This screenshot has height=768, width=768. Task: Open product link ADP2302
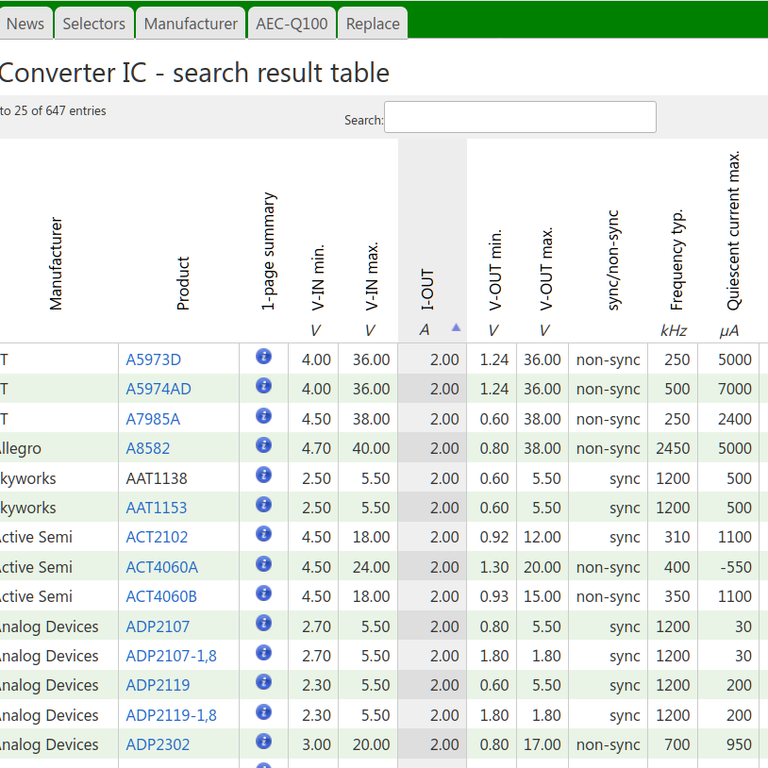[158, 744]
